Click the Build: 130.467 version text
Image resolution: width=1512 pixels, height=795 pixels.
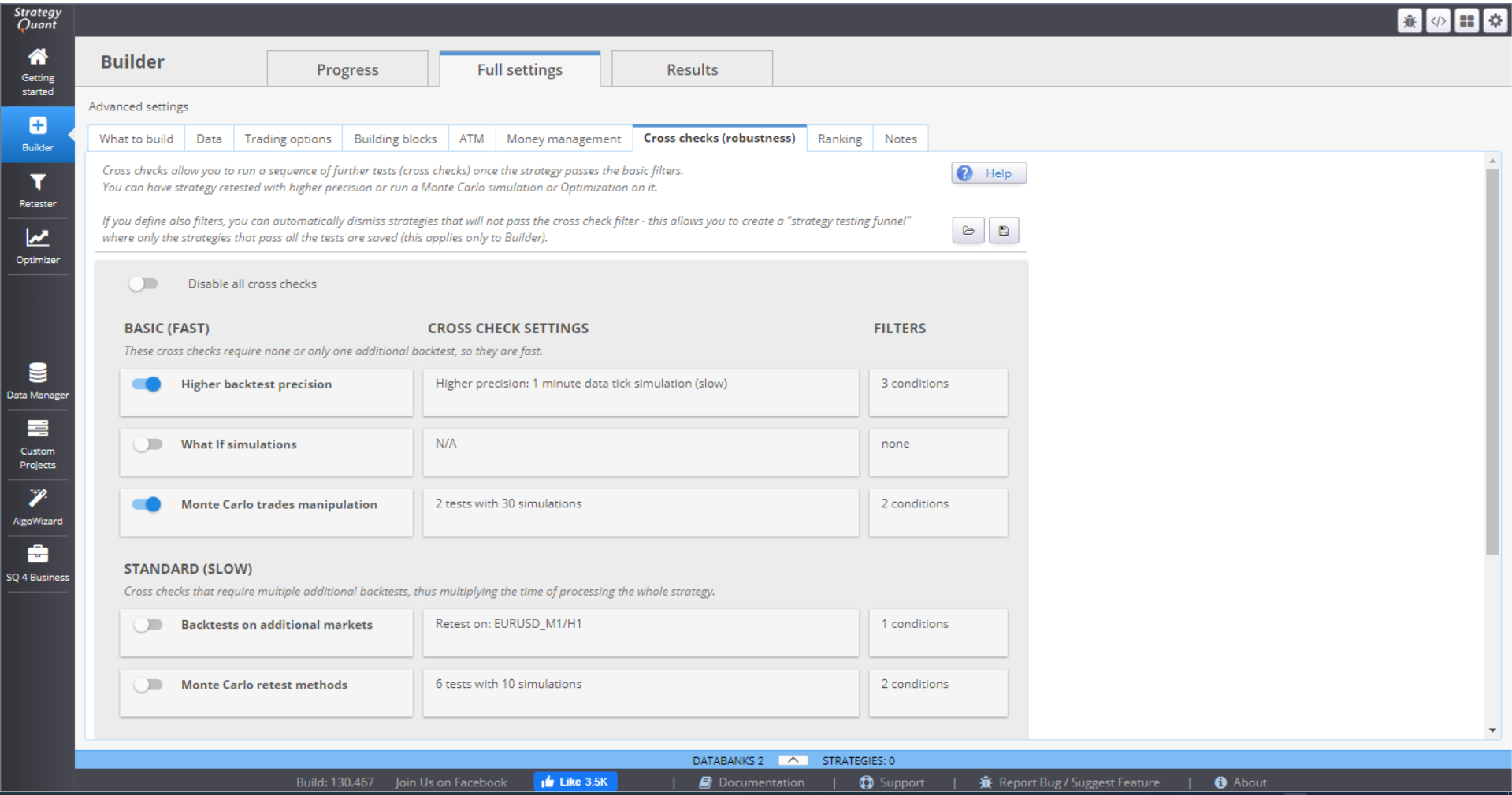tap(335, 782)
